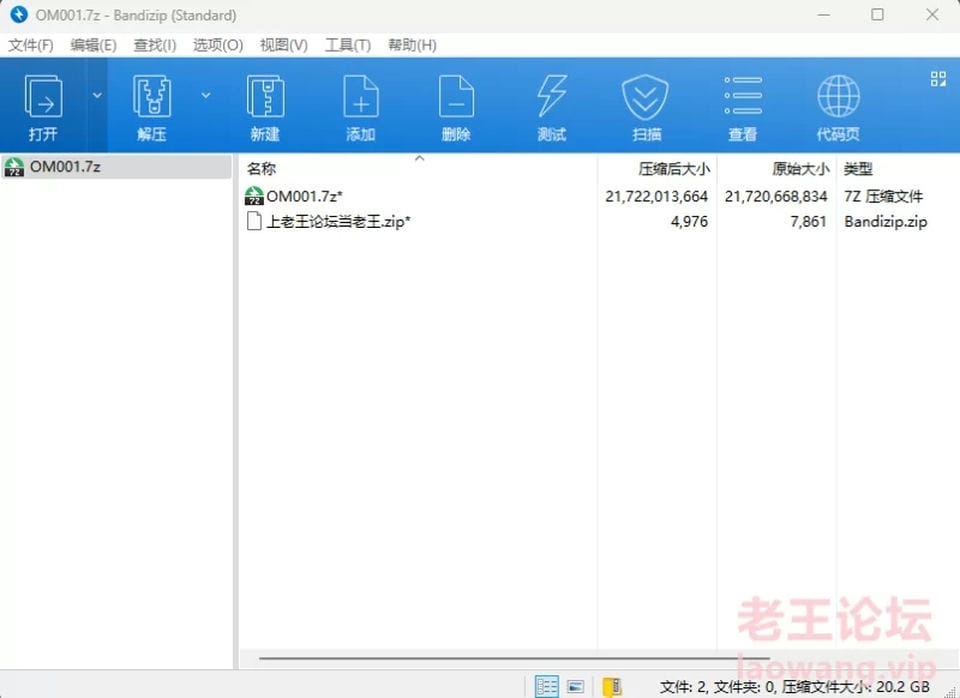Click the 代码页 (Code page) globe icon

pyautogui.click(x=838, y=107)
